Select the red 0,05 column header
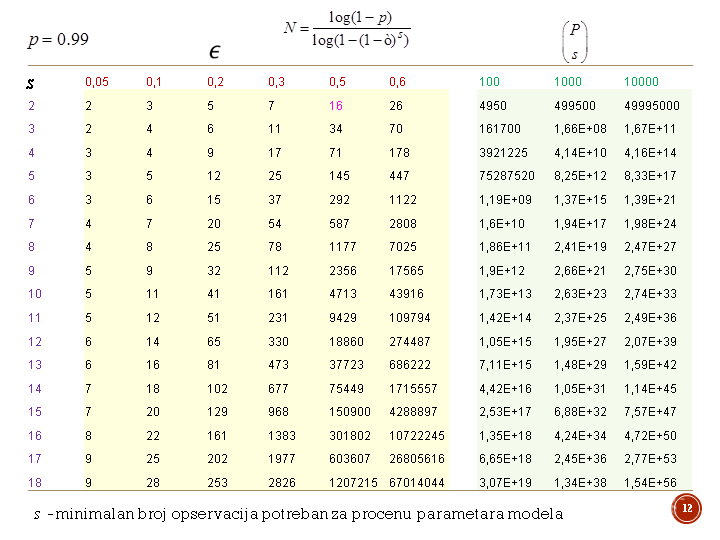This screenshot has height=540, width=720. click(x=97, y=82)
